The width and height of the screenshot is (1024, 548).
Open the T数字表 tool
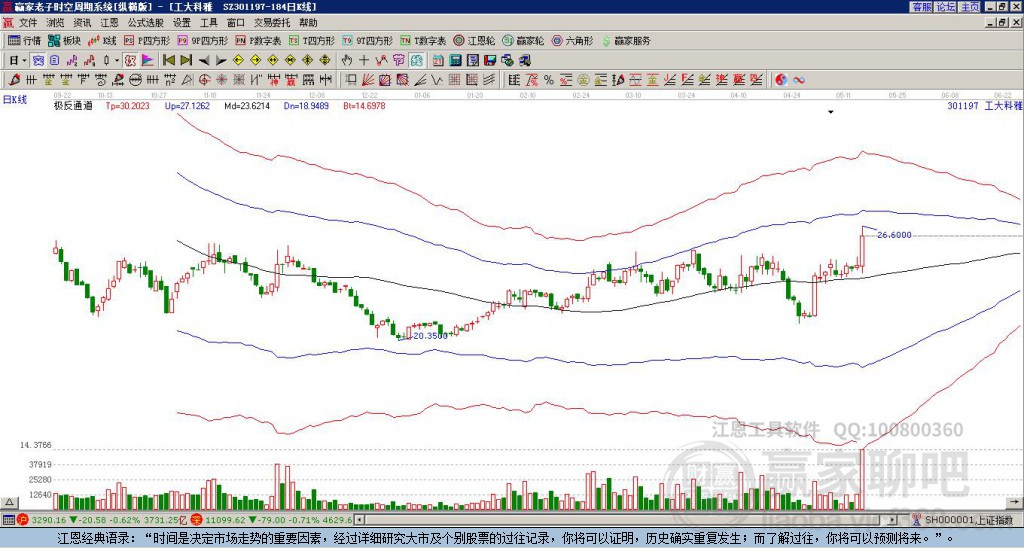[x=423, y=40]
